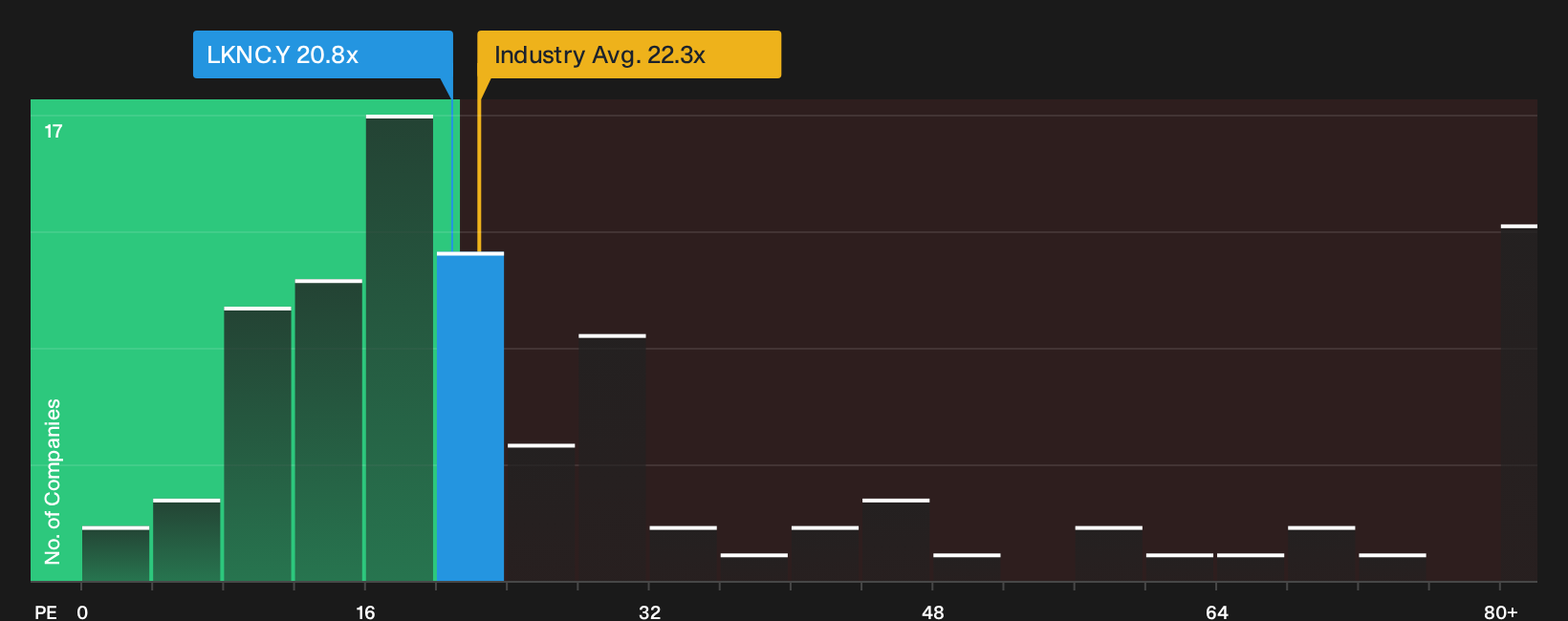1568x621 pixels.
Task: Click the axis label 80+
Action: (1500, 611)
